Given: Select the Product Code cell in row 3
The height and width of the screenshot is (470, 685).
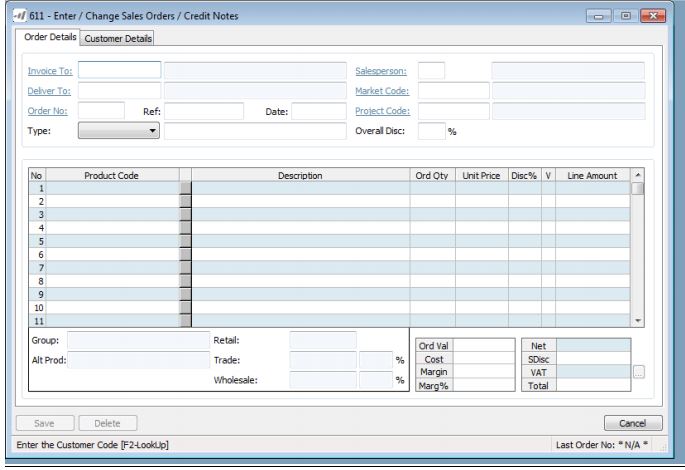Looking at the screenshot, I should tap(112, 214).
